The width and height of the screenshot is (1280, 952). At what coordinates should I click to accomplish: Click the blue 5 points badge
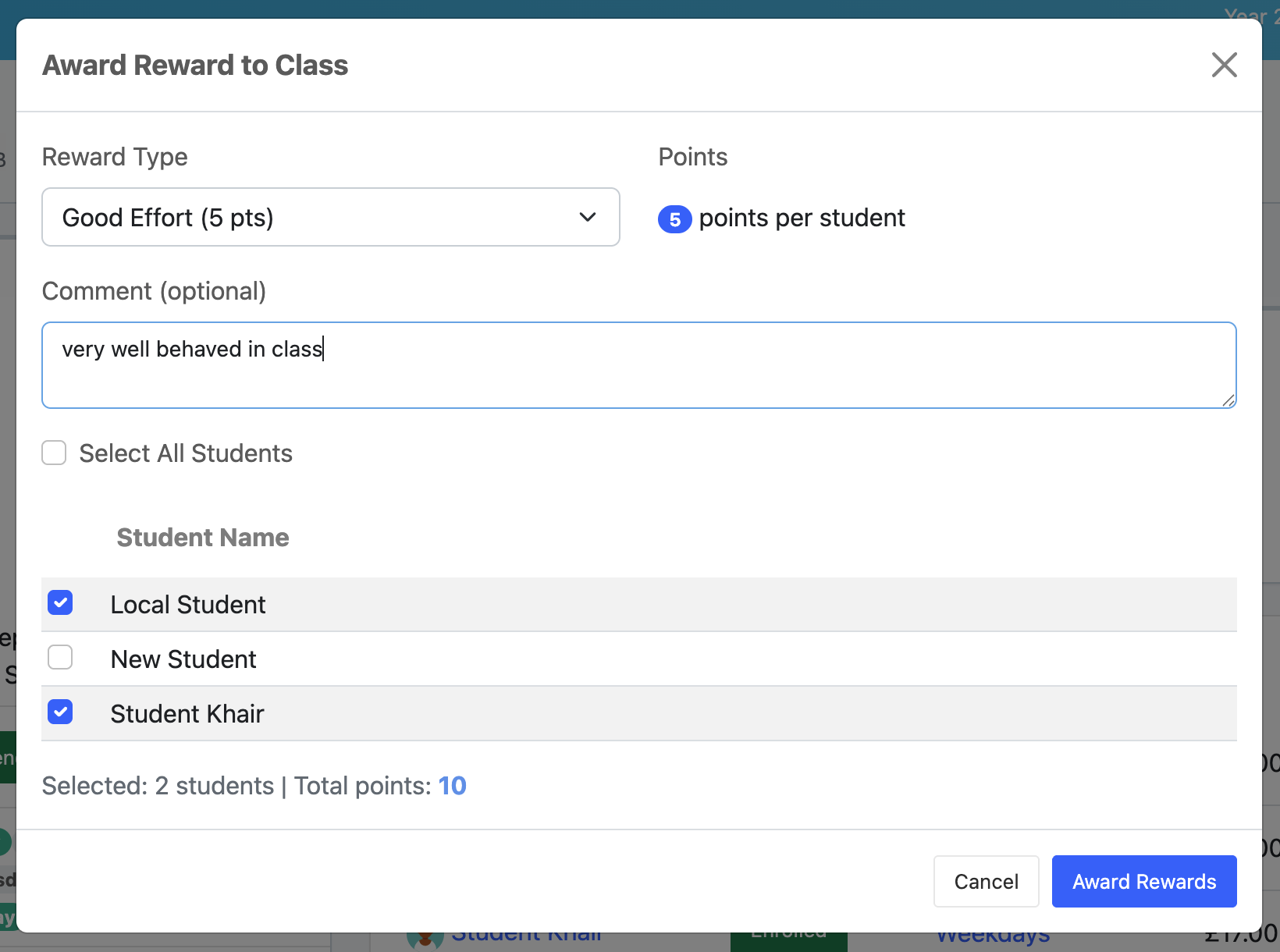pyautogui.click(x=675, y=219)
